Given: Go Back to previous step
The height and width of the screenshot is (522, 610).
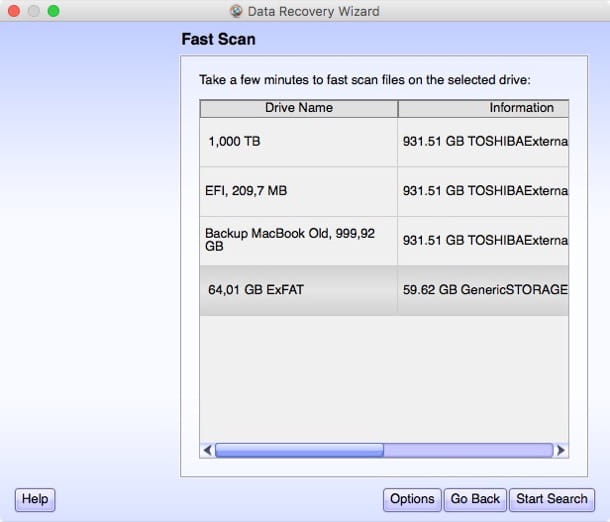Looking at the screenshot, I should (x=475, y=499).
